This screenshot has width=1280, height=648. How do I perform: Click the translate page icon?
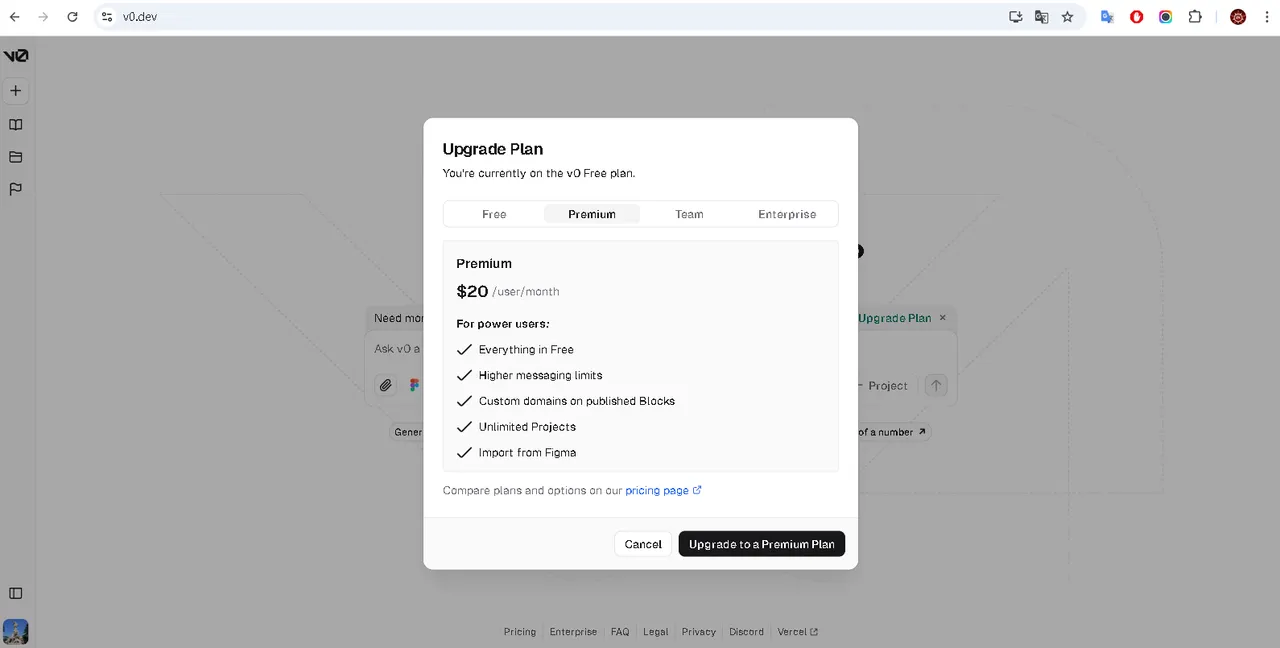click(x=1042, y=17)
